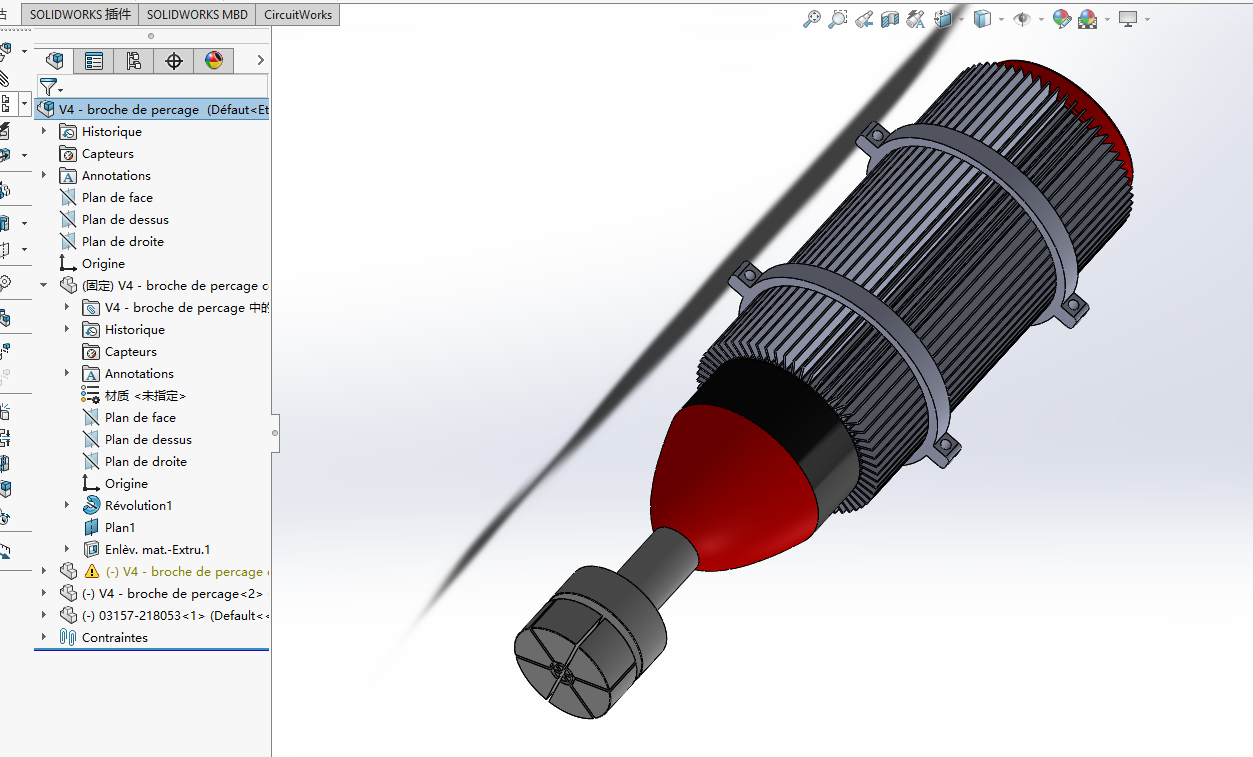Open the DimXpertManager crosshair tab
1253x757 pixels.
coord(174,61)
